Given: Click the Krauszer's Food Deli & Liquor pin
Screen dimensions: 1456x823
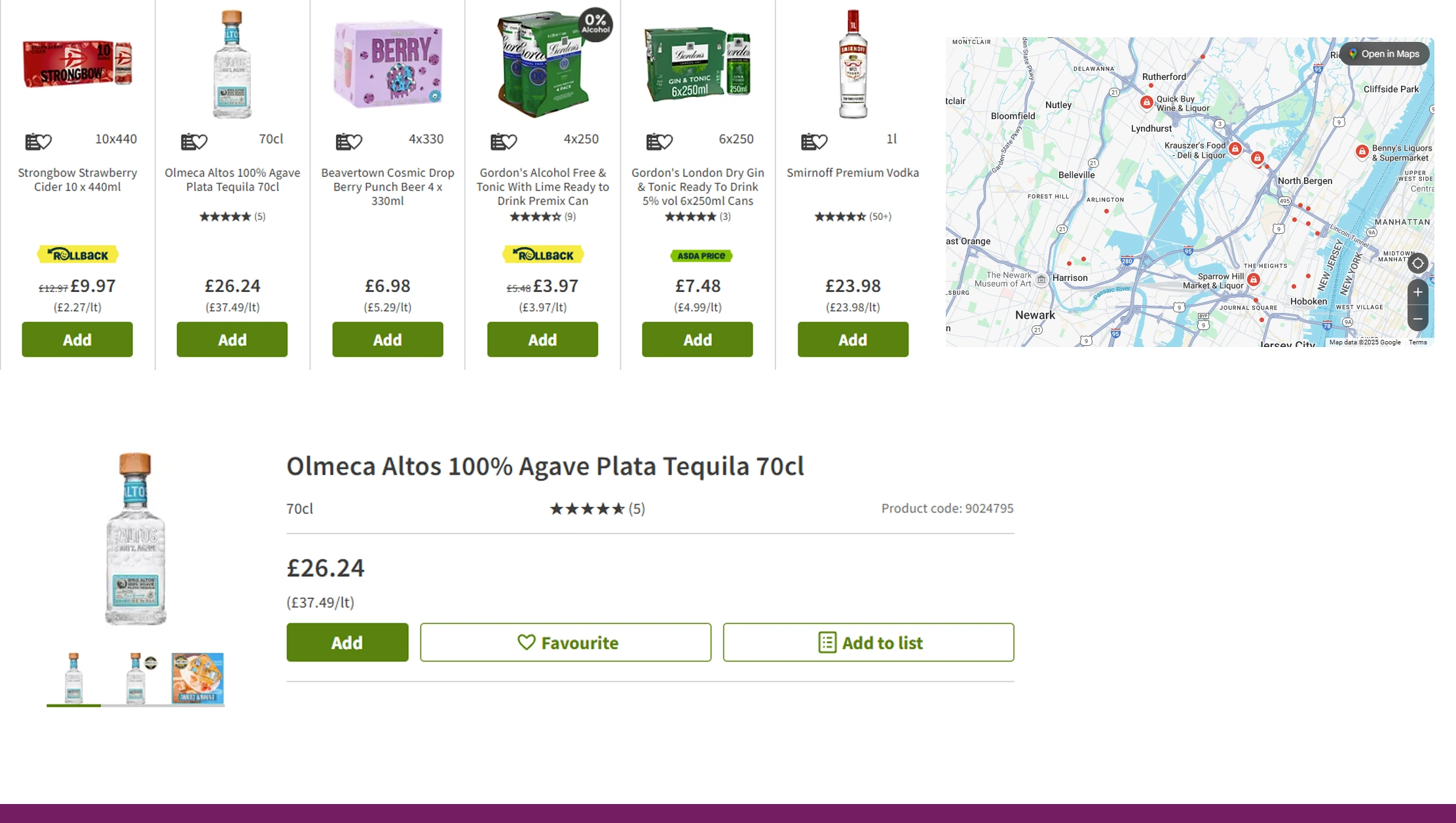Looking at the screenshot, I should pos(1234,149).
